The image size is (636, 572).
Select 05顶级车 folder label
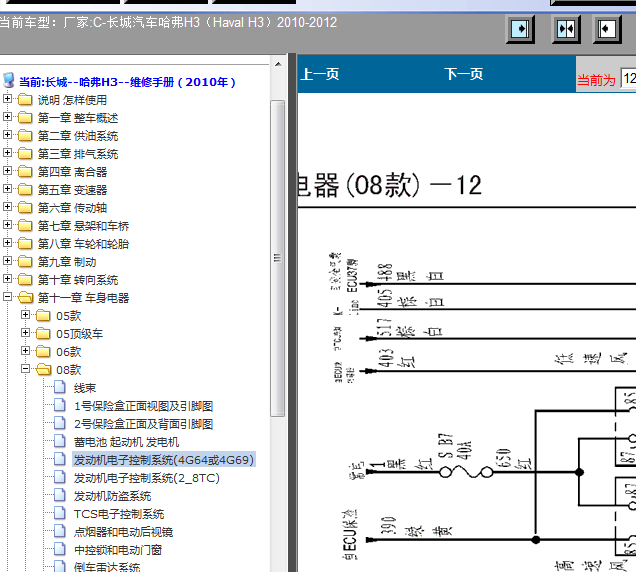(80, 333)
